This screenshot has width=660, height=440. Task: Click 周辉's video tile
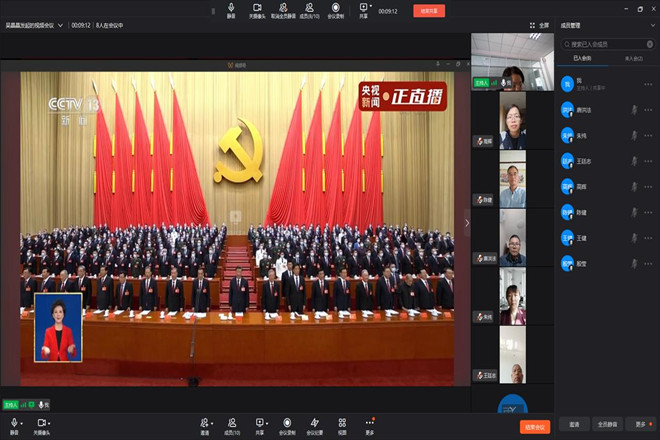[x=512, y=120]
